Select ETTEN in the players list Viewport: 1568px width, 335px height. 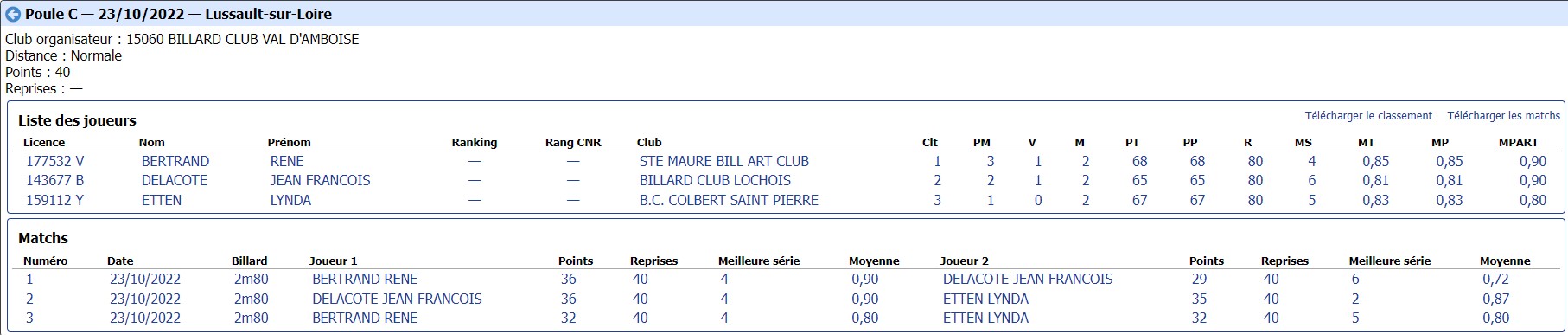click(162, 200)
